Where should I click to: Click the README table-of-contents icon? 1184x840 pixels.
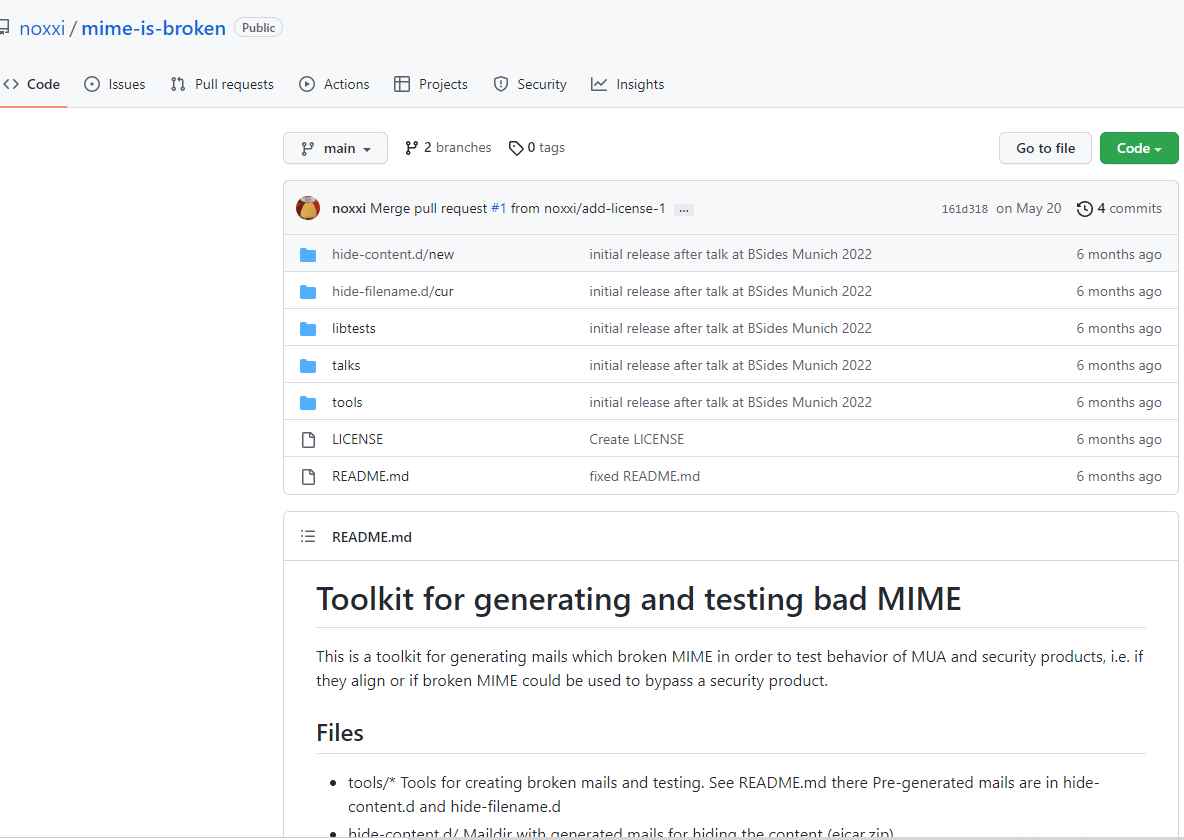point(308,536)
